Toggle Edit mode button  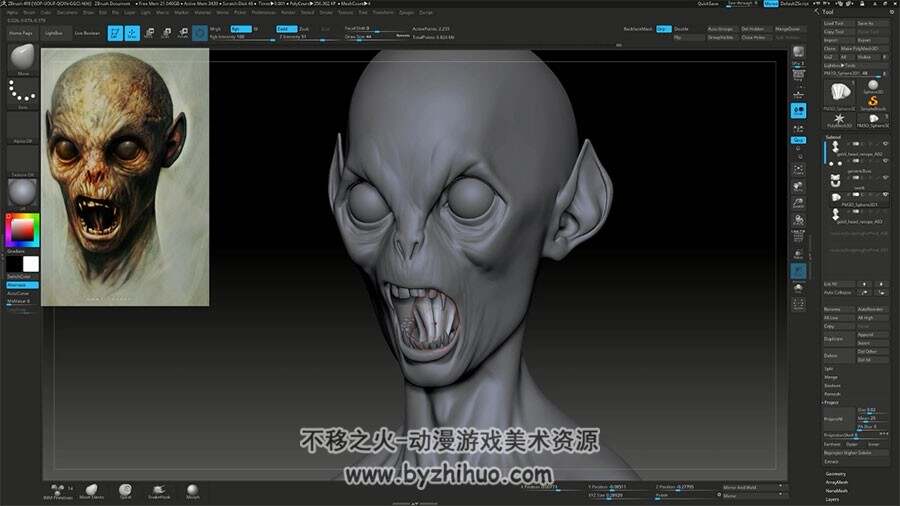click(115, 33)
